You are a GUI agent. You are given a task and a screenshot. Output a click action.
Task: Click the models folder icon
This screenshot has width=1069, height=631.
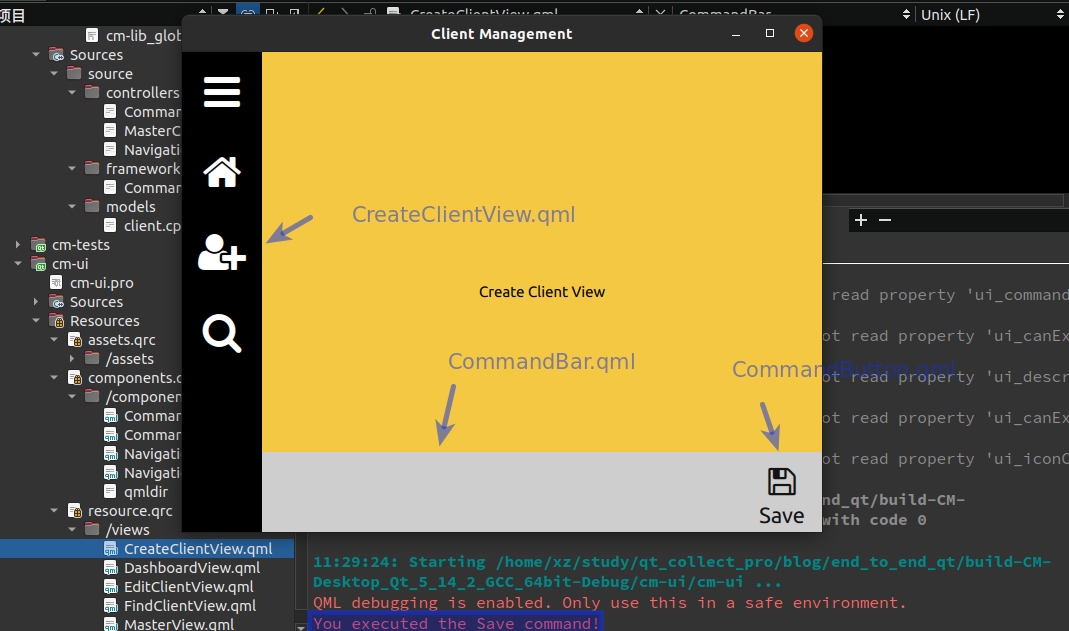click(92, 206)
